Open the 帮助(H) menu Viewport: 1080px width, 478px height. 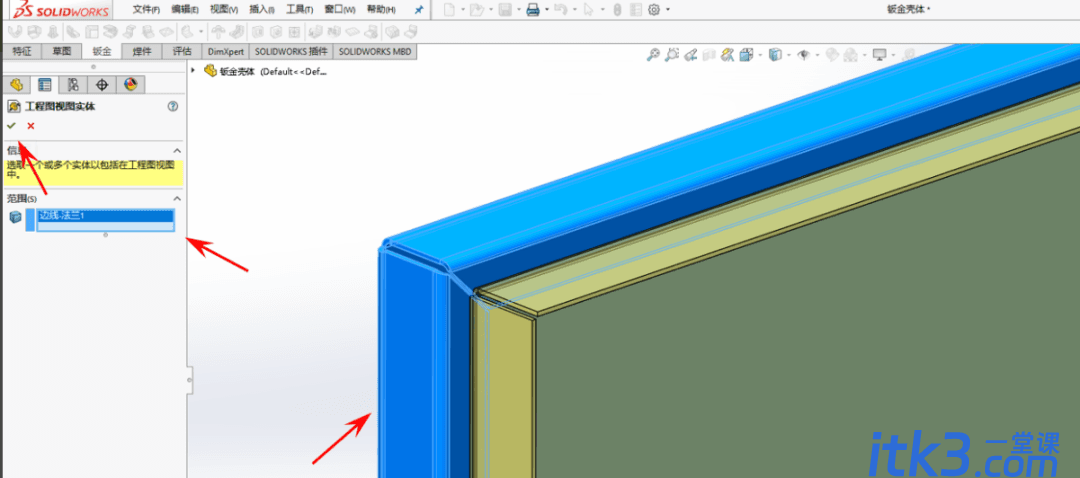381,10
